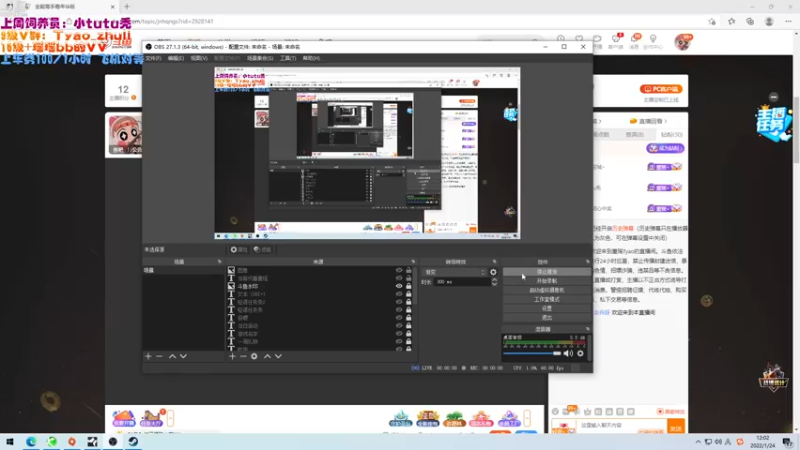Open 工具(T) menu in OBS

[x=288, y=58]
